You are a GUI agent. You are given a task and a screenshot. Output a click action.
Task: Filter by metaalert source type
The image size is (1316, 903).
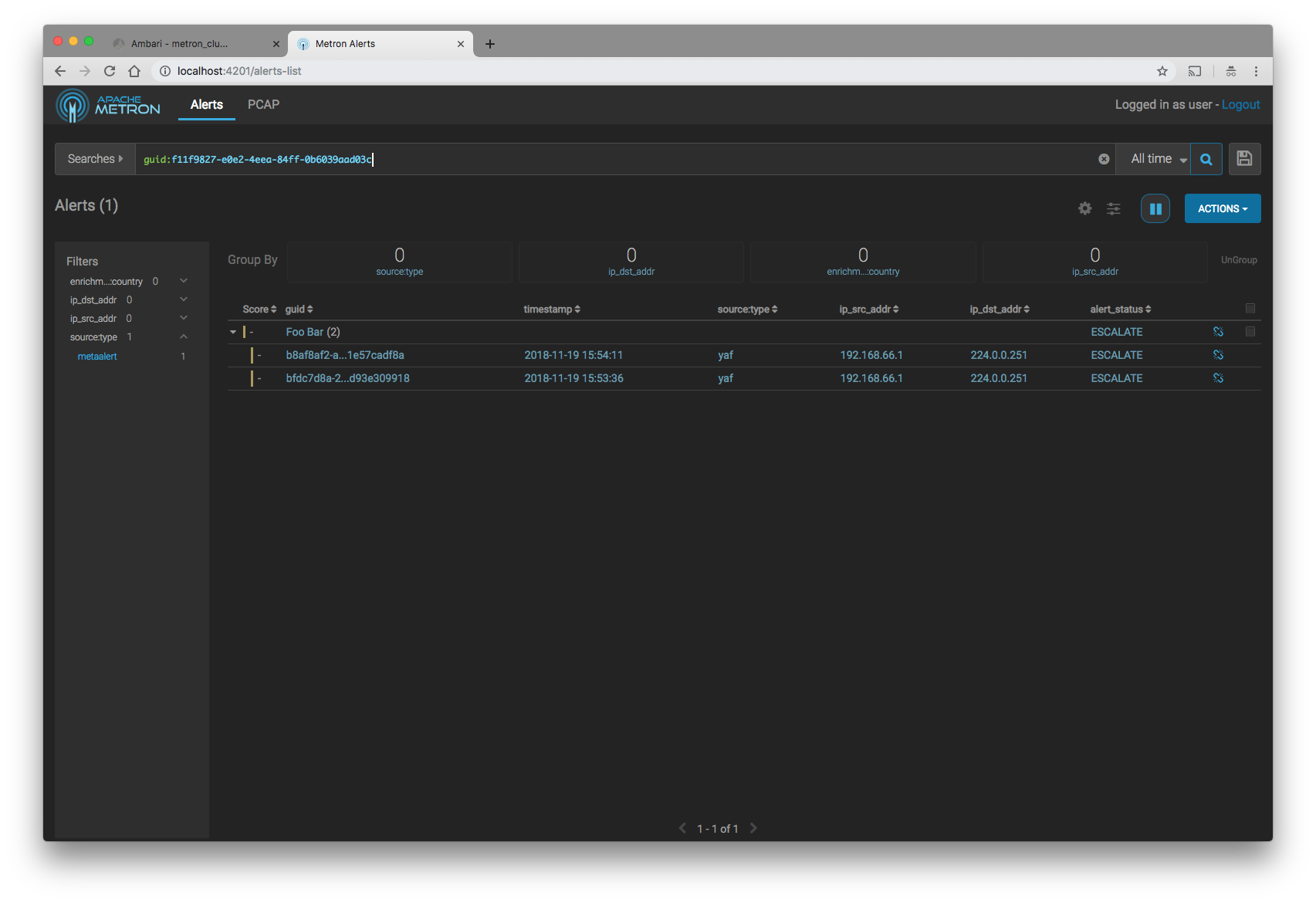click(97, 357)
